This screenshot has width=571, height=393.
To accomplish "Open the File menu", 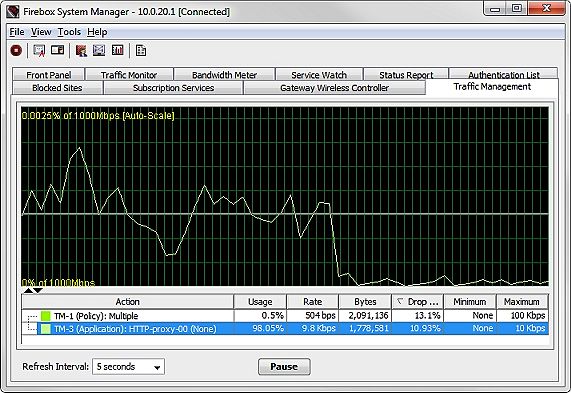I will click(x=17, y=32).
